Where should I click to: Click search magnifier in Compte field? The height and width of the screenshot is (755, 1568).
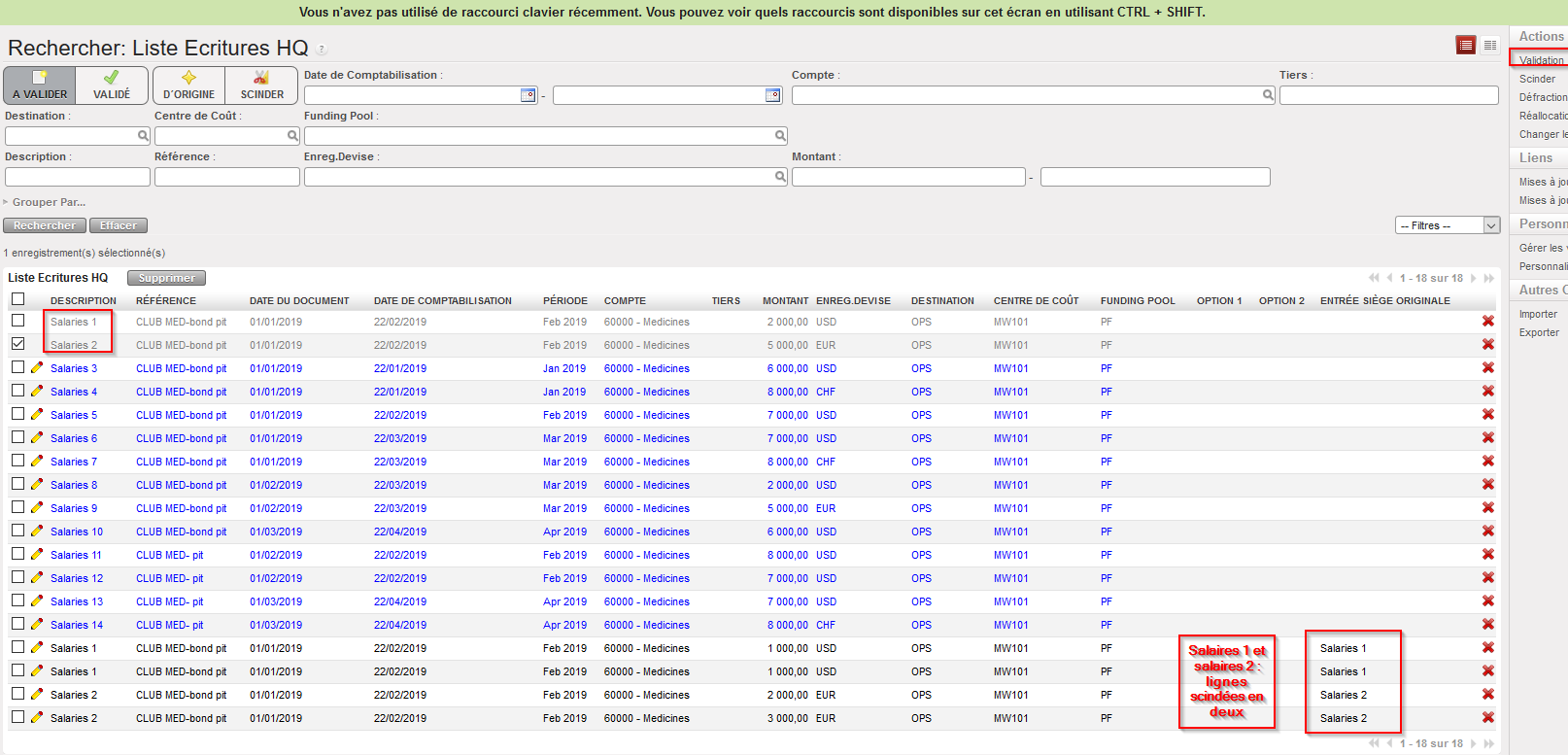pyautogui.click(x=1268, y=95)
